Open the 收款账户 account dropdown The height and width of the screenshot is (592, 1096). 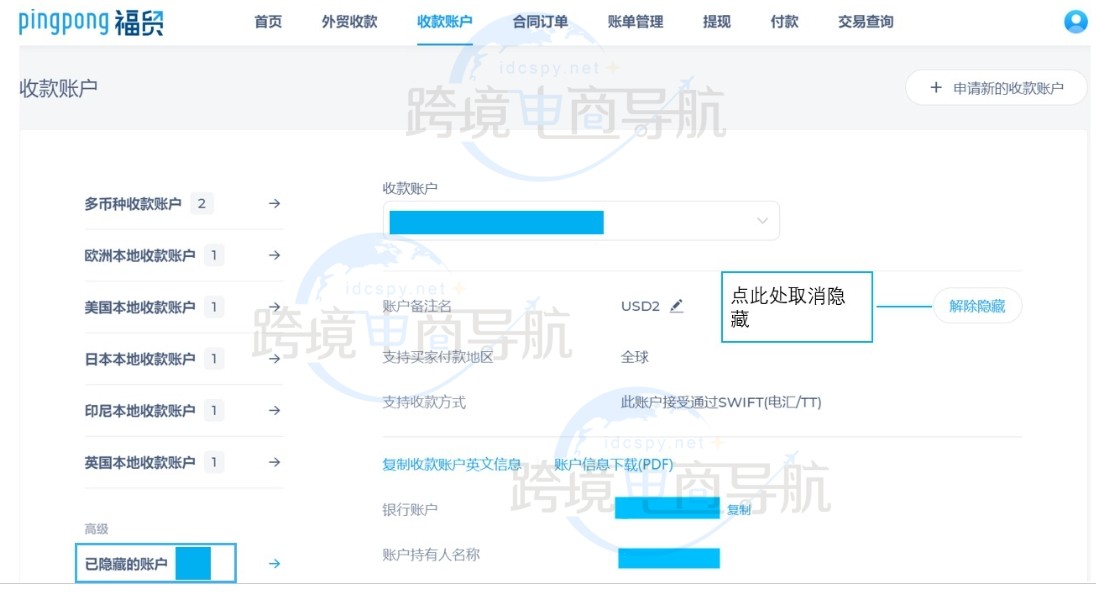[x=761, y=220]
